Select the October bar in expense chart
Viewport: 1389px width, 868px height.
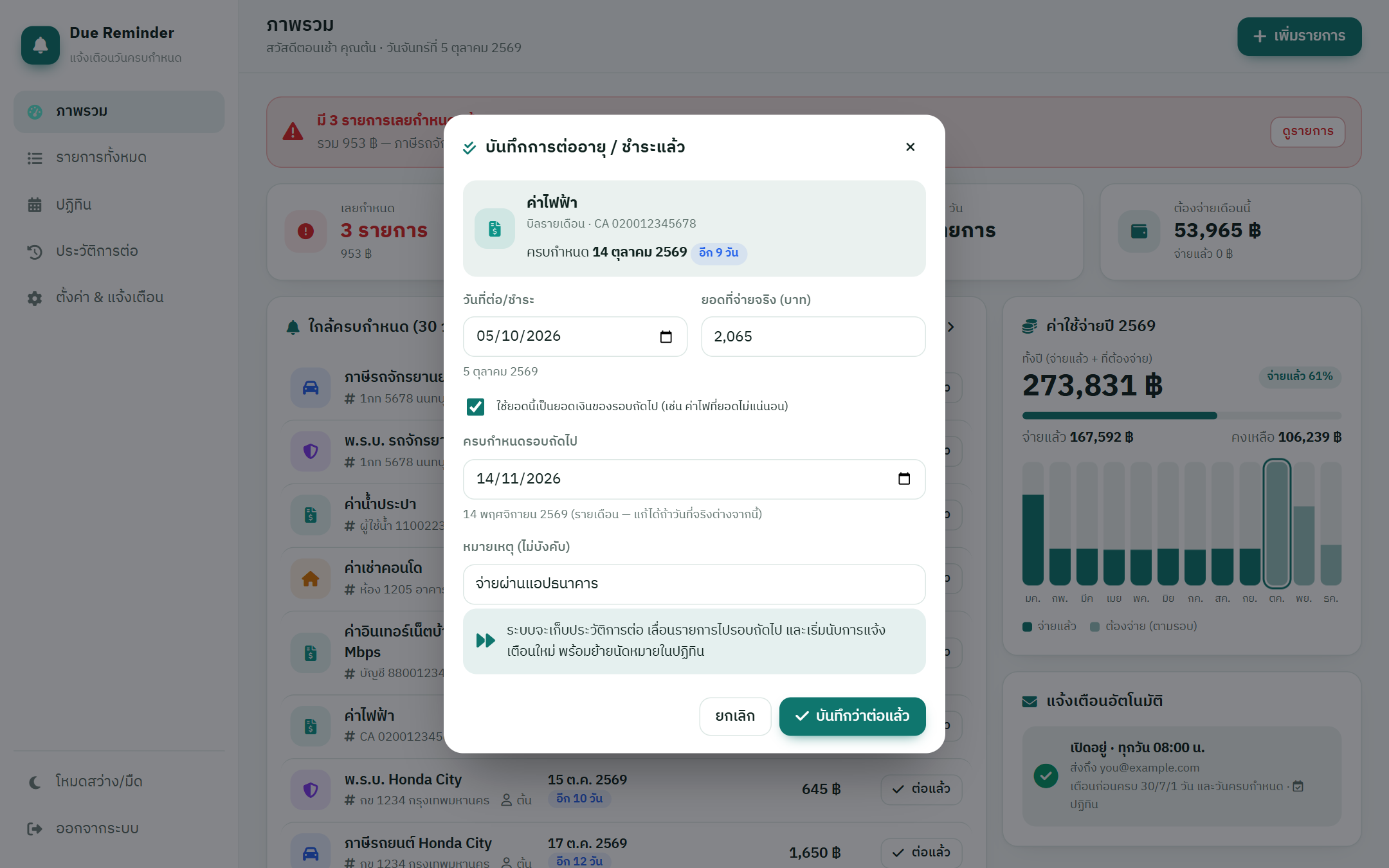[x=1276, y=523]
